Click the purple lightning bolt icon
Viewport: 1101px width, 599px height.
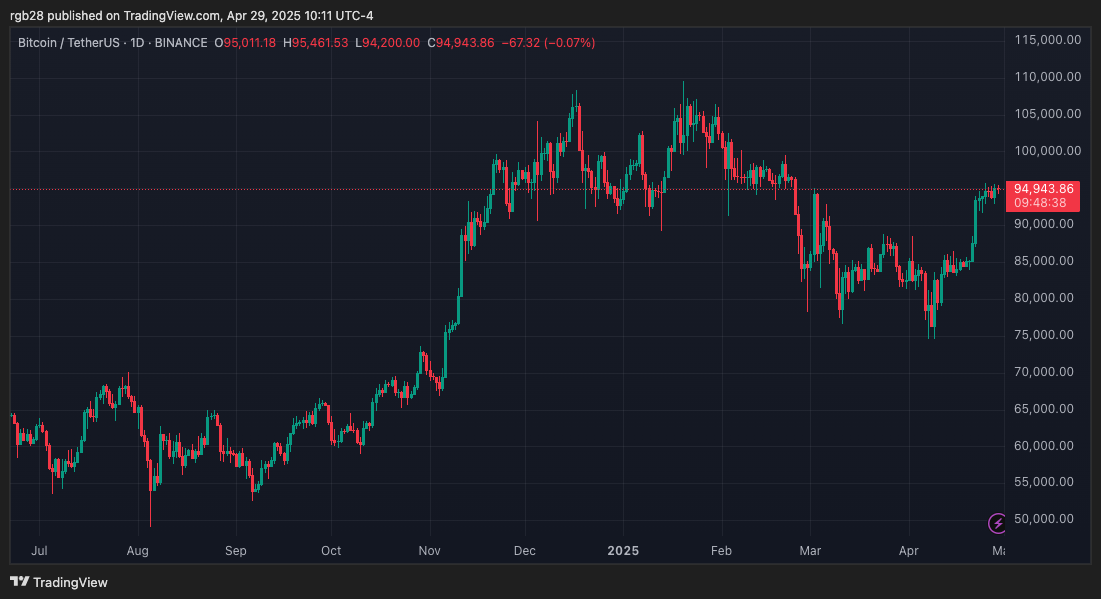(996, 523)
